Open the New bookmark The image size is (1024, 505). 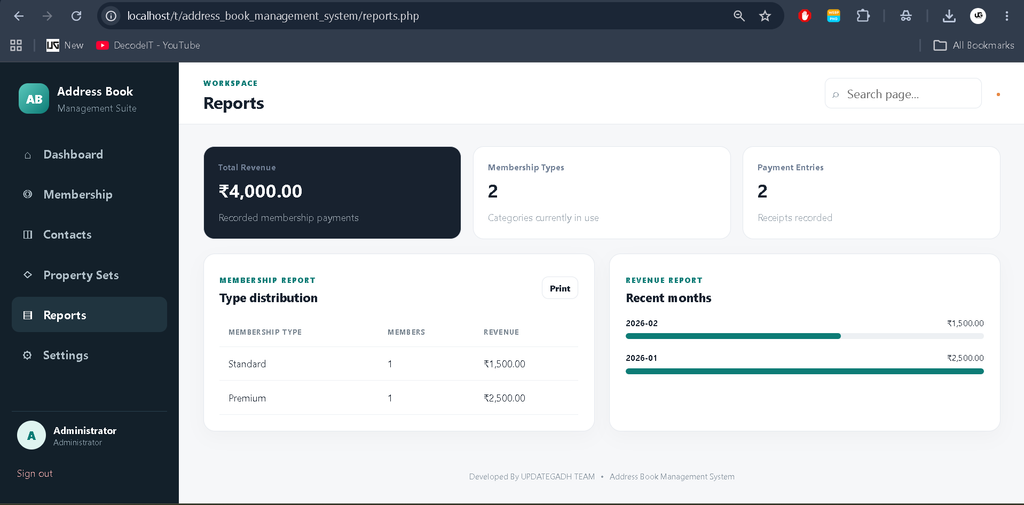[65, 45]
